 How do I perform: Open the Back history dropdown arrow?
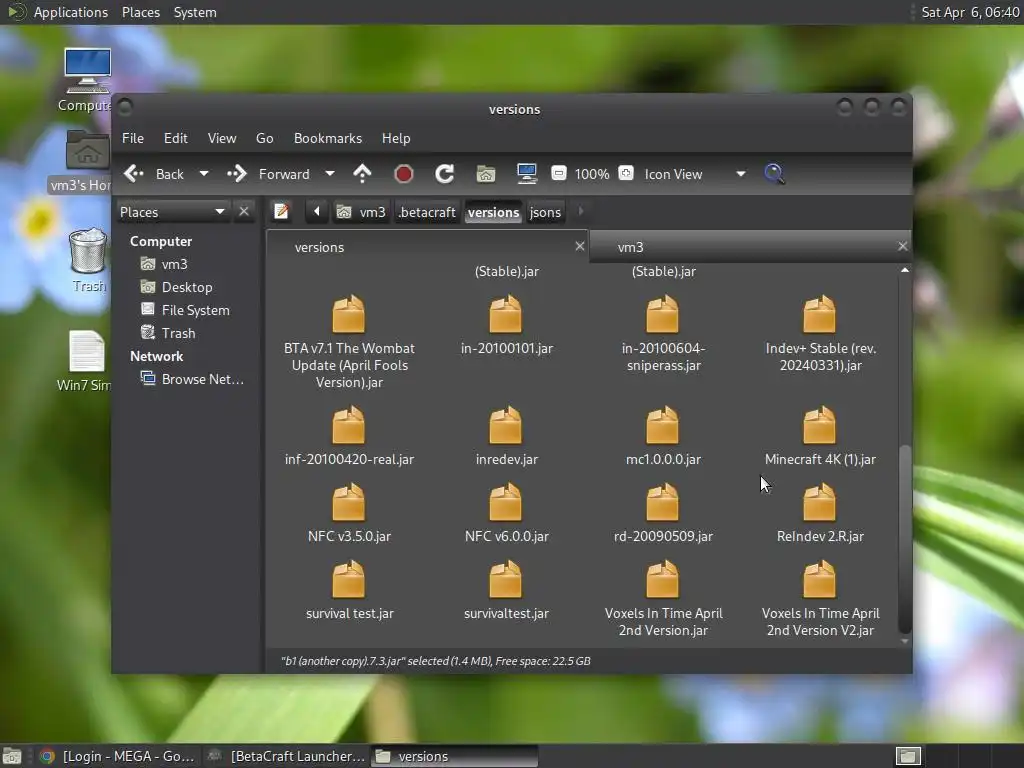(x=204, y=174)
